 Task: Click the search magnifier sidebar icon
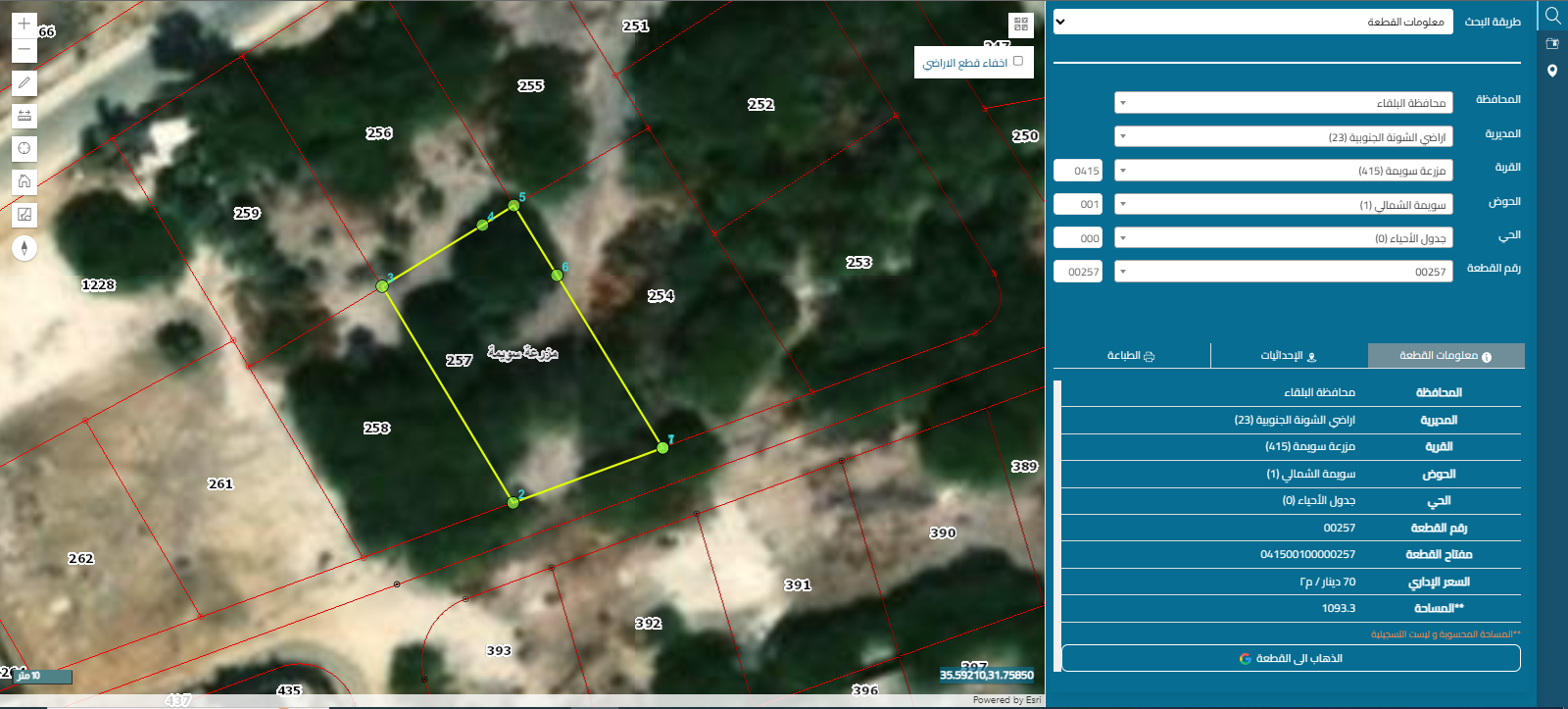[x=1552, y=16]
